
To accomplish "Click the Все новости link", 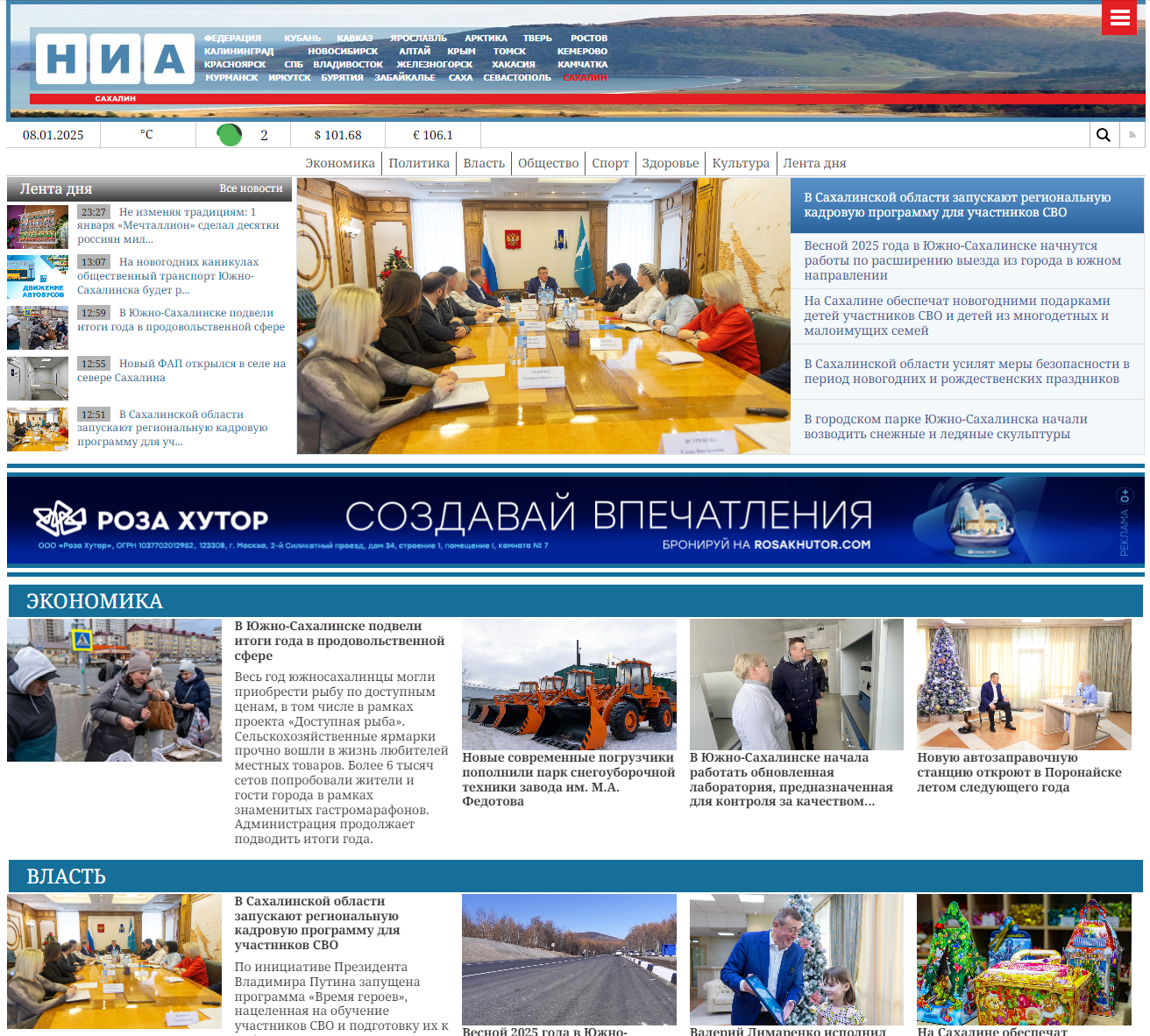I will 251,188.
